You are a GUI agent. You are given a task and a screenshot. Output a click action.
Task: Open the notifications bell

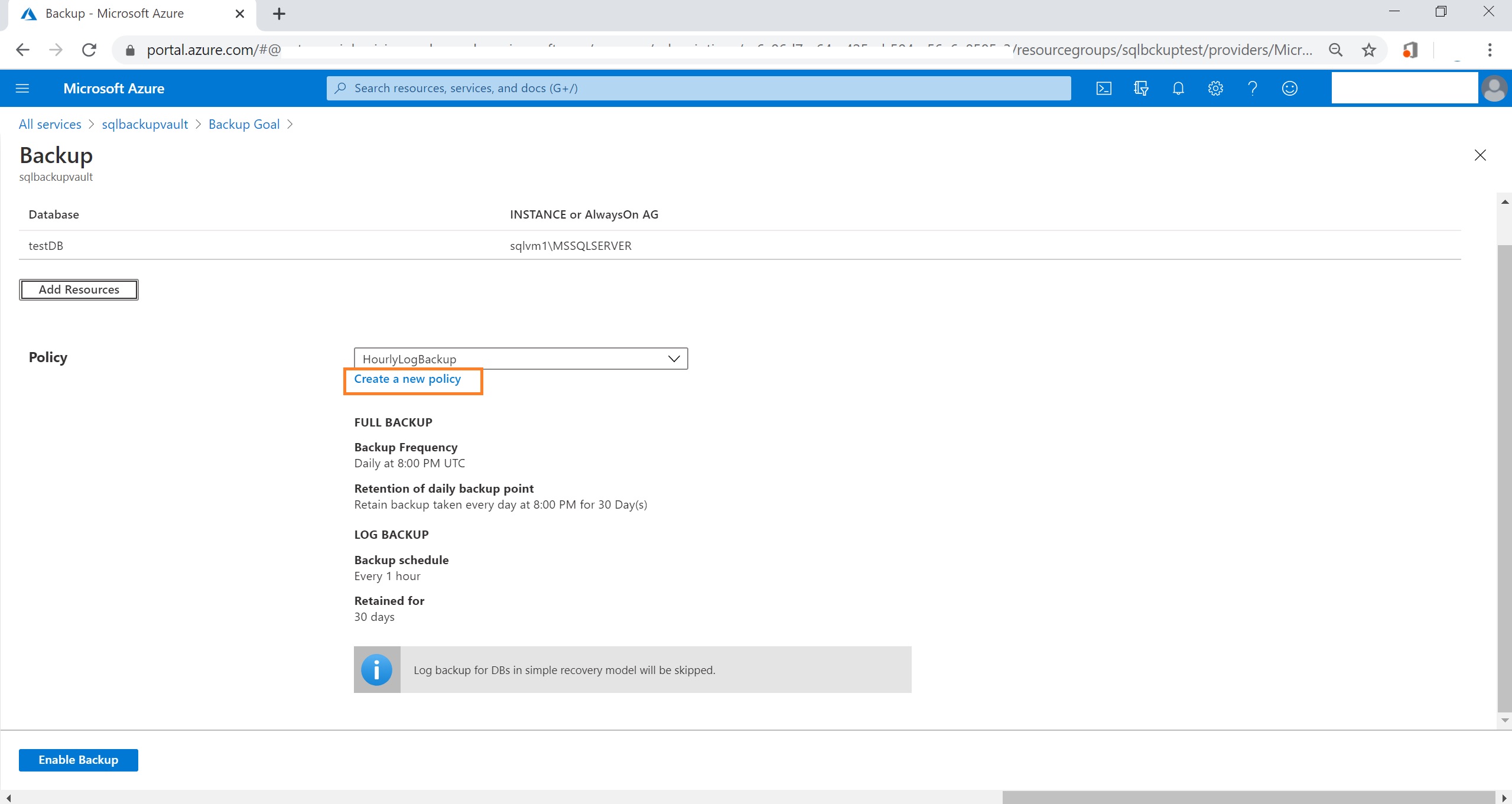1178,89
